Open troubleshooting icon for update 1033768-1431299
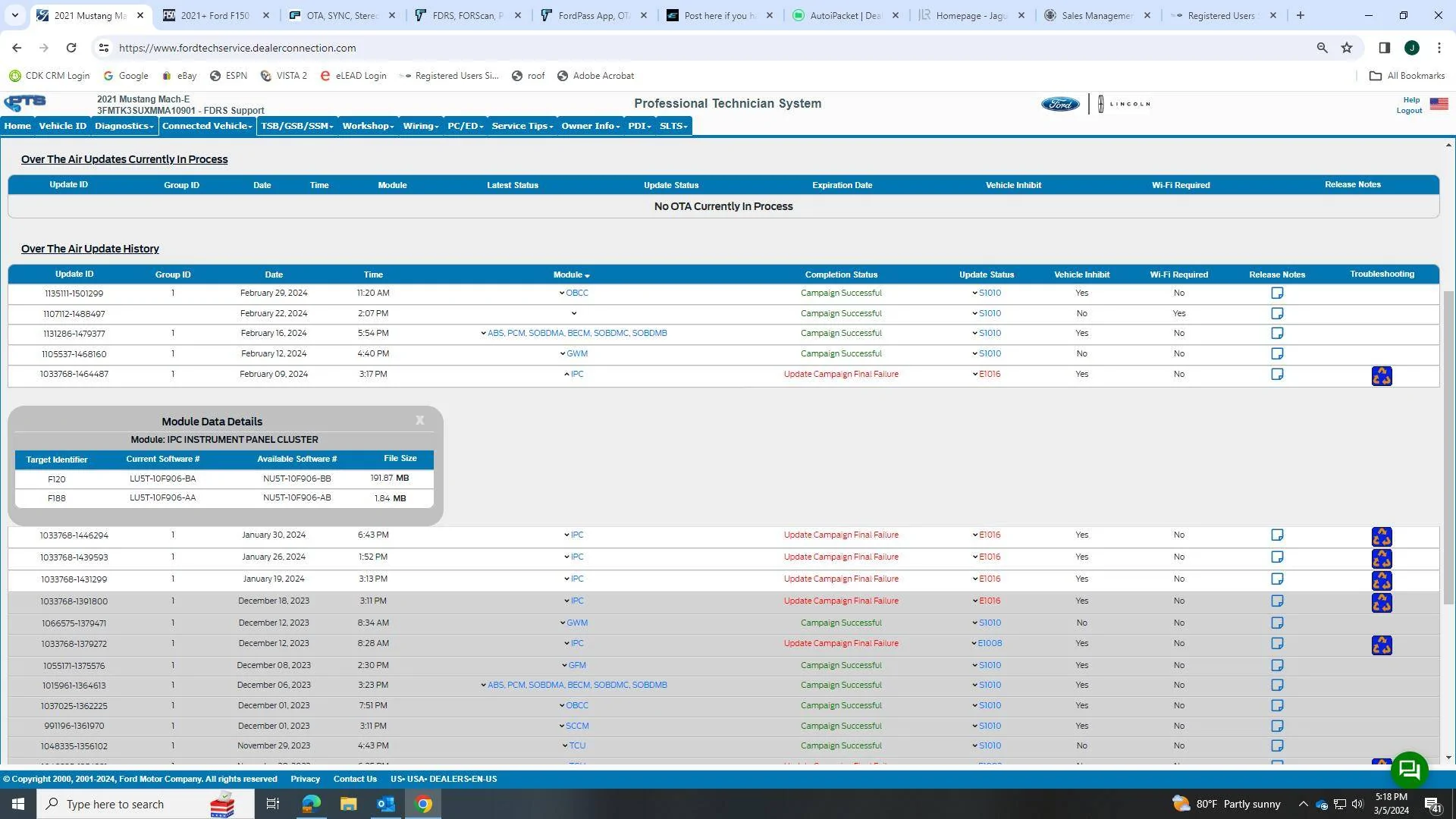Image resolution: width=1456 pixels, height=819 pixels. pos(1382,581)
